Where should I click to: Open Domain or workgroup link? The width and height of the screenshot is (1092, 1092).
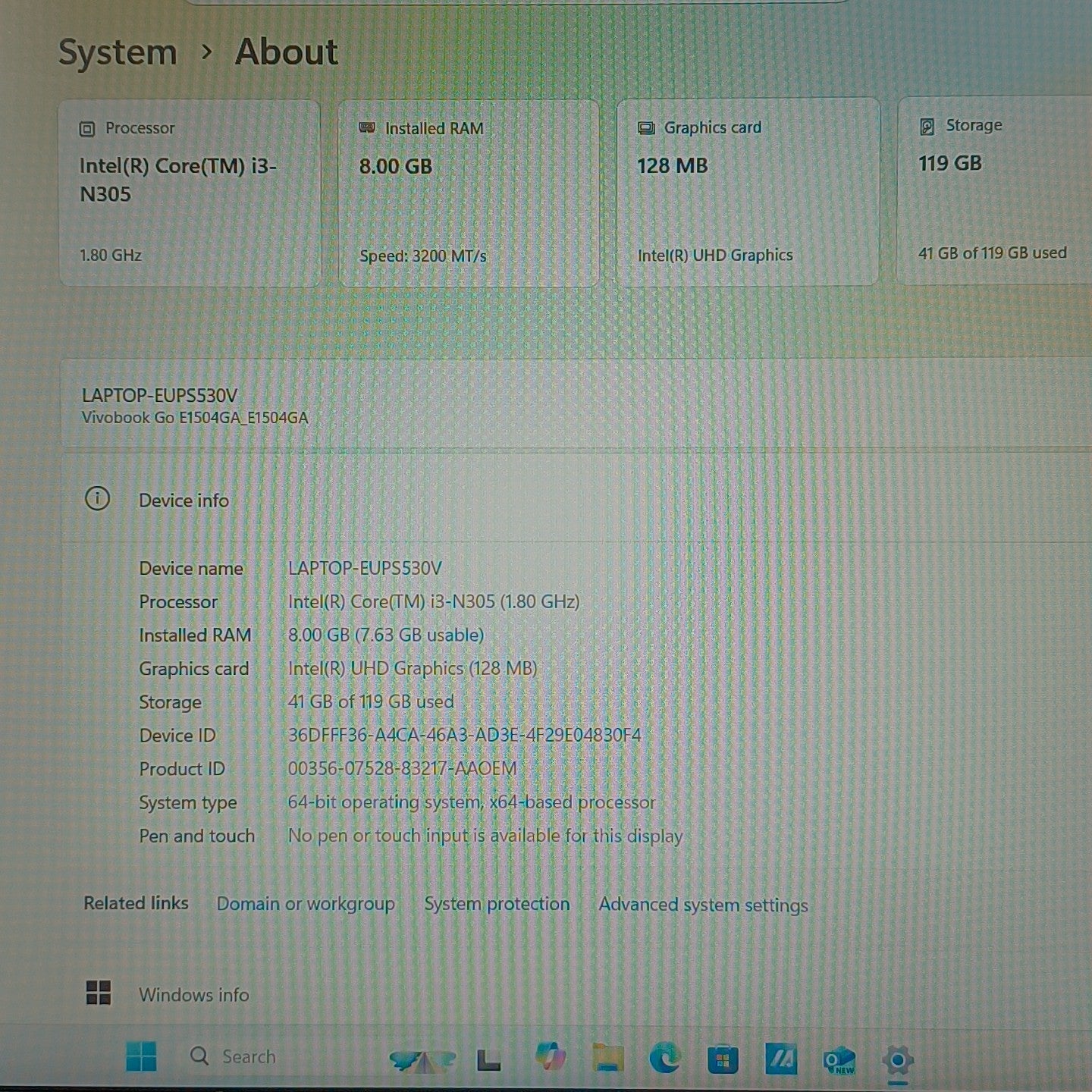tap(306, 903)
